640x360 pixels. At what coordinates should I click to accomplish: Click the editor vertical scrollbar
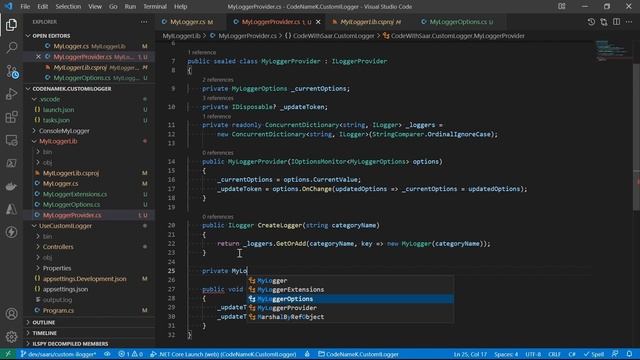coord(636,137)
